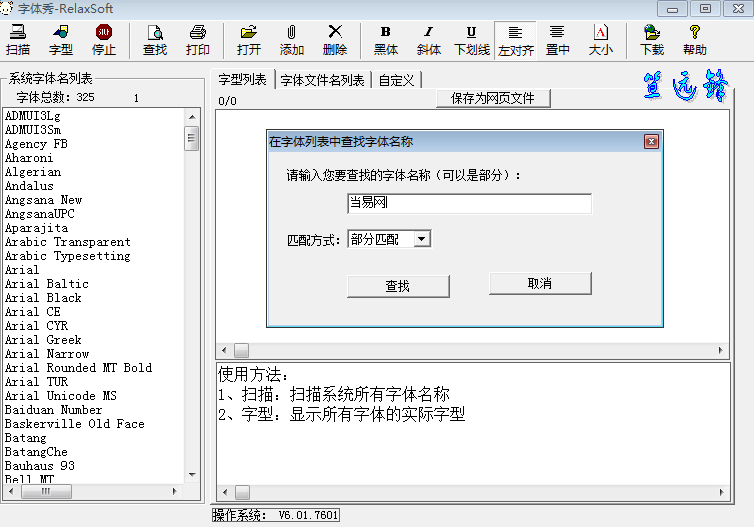Click the 保存为网页文件 button

coord(493,99)
